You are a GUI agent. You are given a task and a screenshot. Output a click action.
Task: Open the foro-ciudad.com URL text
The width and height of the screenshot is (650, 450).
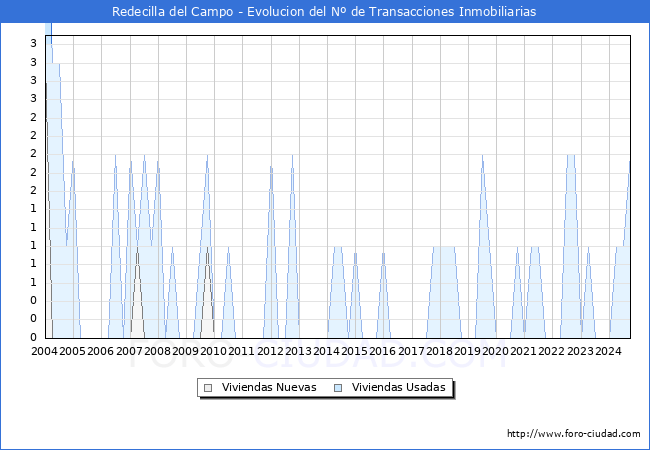574,434
